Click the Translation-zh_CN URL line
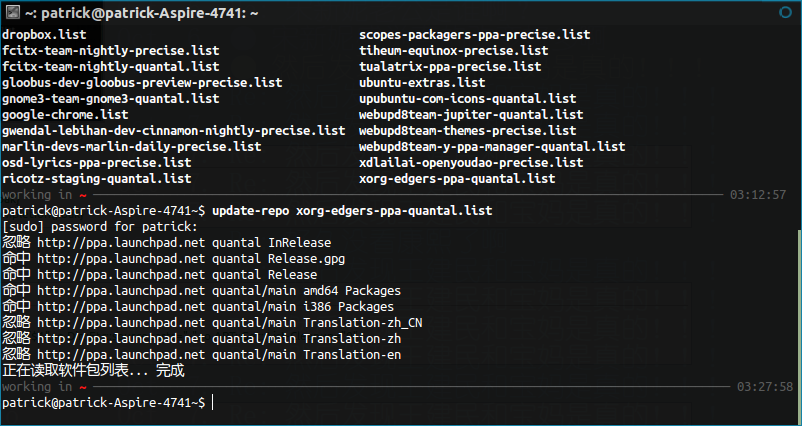Image resolution: width=802 pixels, height=426 pixels. [212, 323]
